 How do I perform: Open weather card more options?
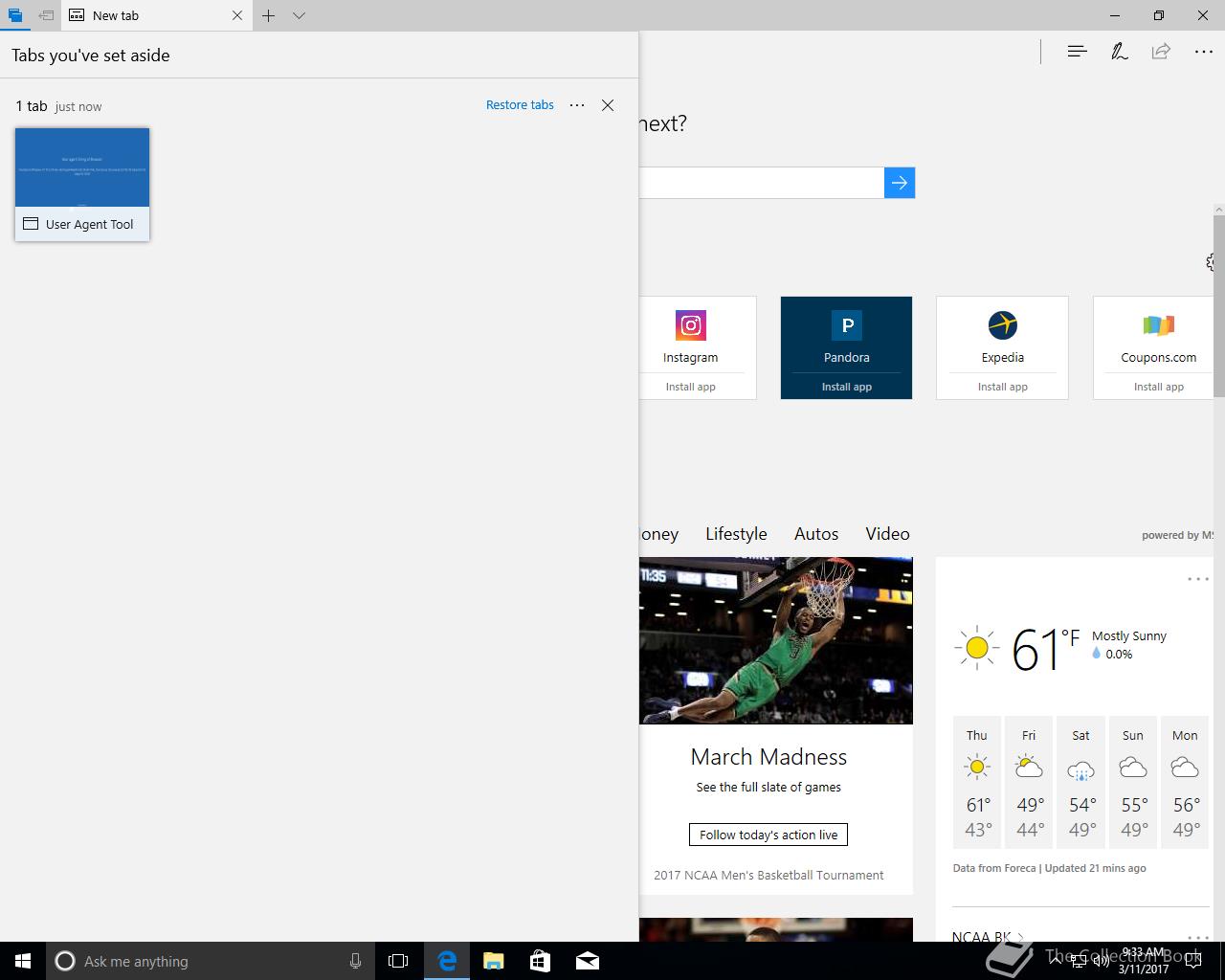[x=1198, y=579]
